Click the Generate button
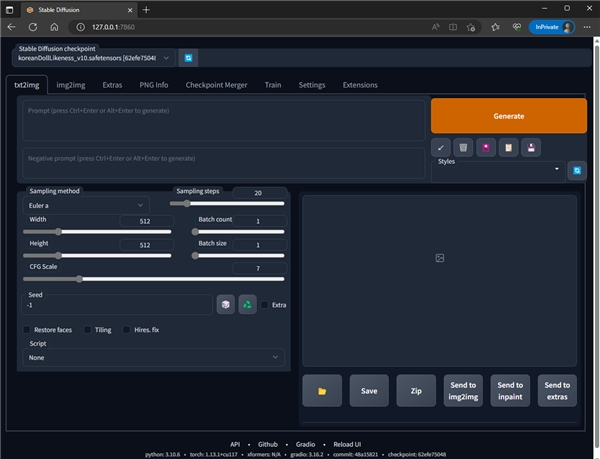The image size is (600, 459). click(509, 116)
